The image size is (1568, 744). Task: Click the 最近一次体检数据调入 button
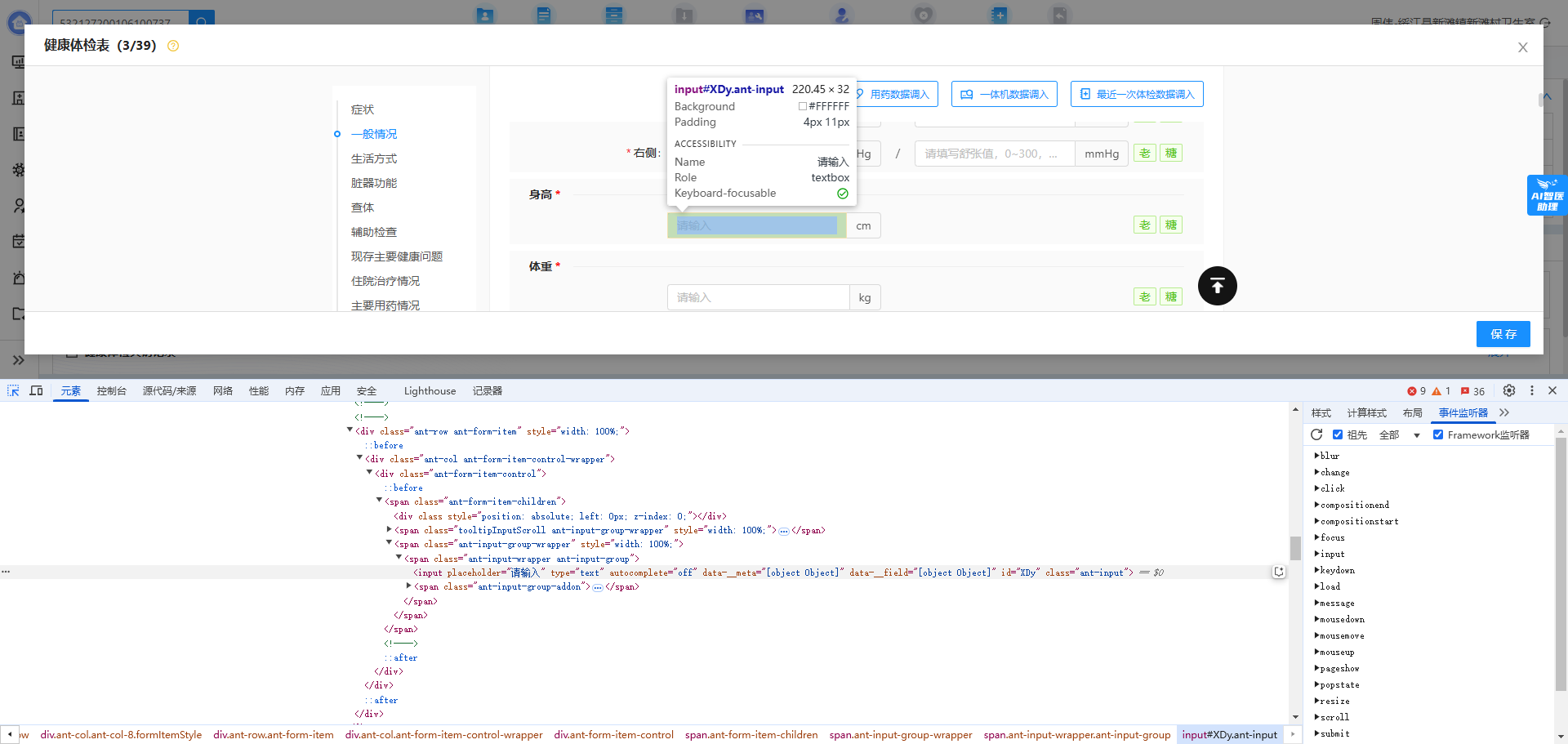pos(1137,94)
